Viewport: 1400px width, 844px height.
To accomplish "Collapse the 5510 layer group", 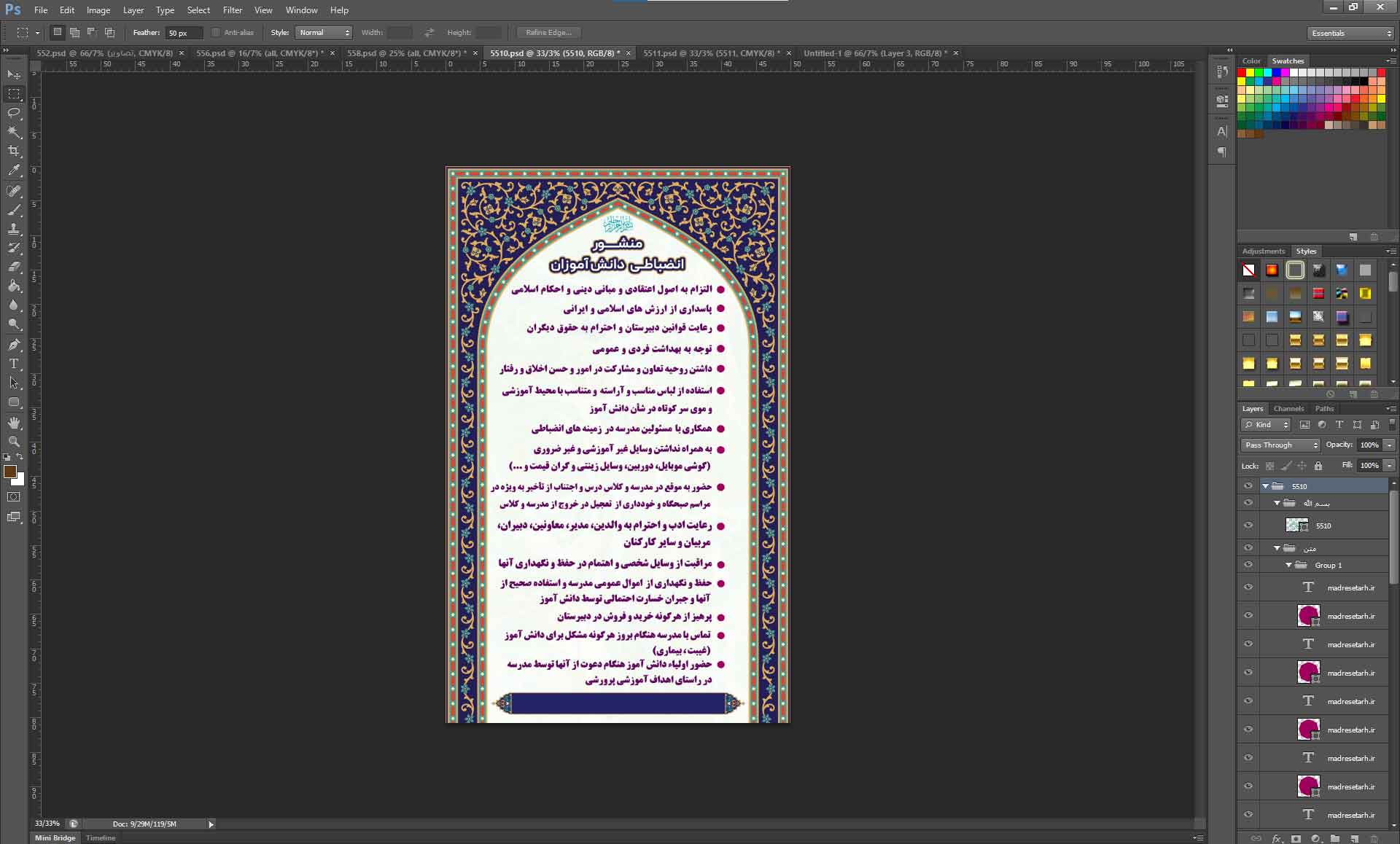I will pyautogui.click(x=1265, y=486).
